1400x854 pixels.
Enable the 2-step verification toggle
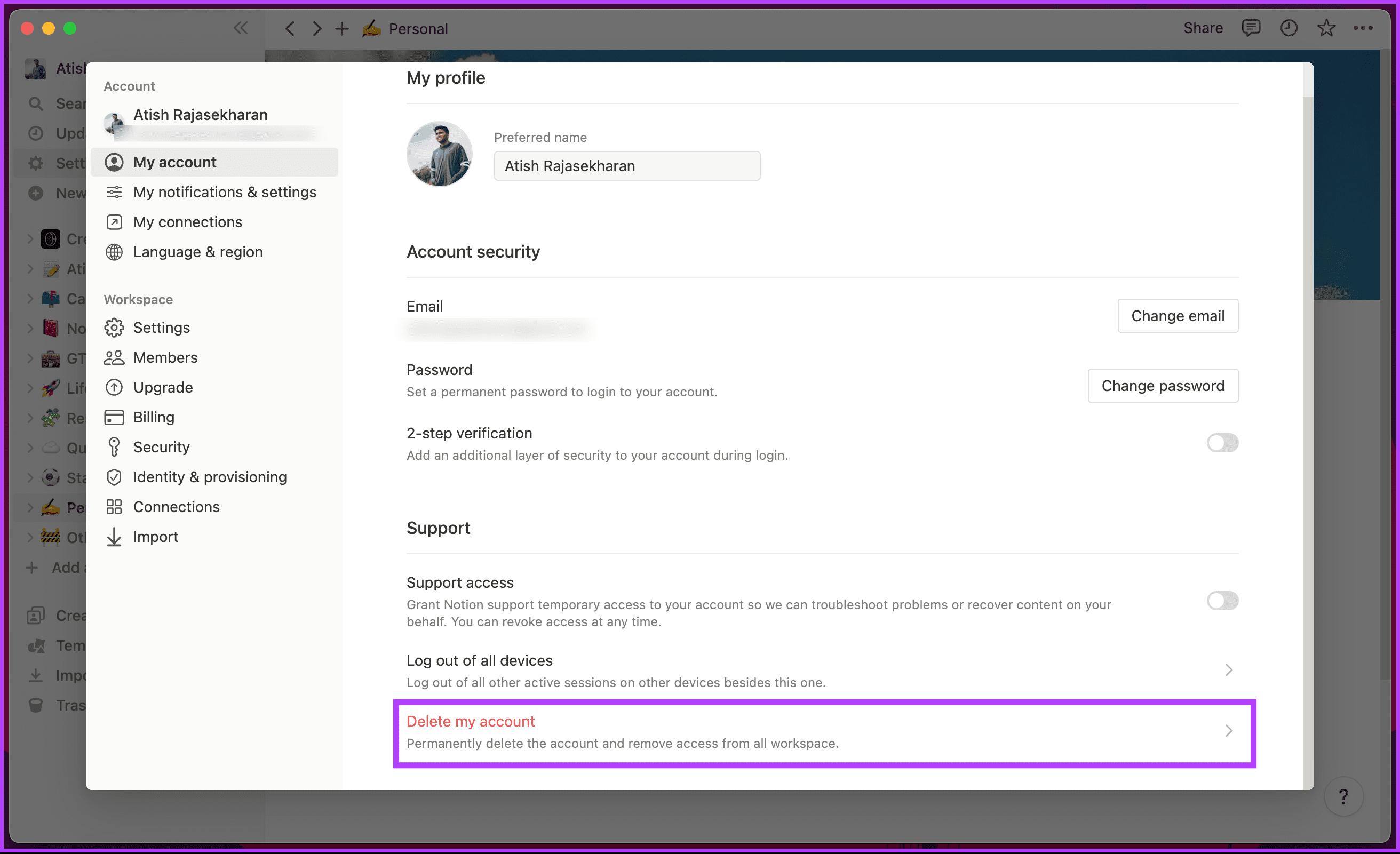pyautogui.click(x=1222, y=443)
